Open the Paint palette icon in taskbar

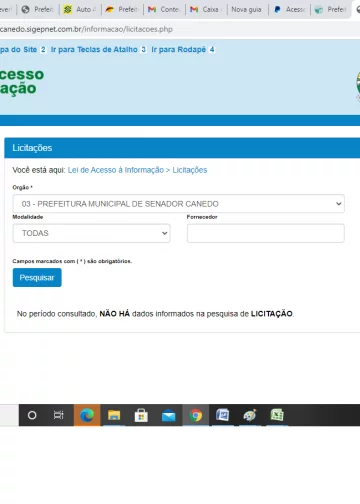250,415
